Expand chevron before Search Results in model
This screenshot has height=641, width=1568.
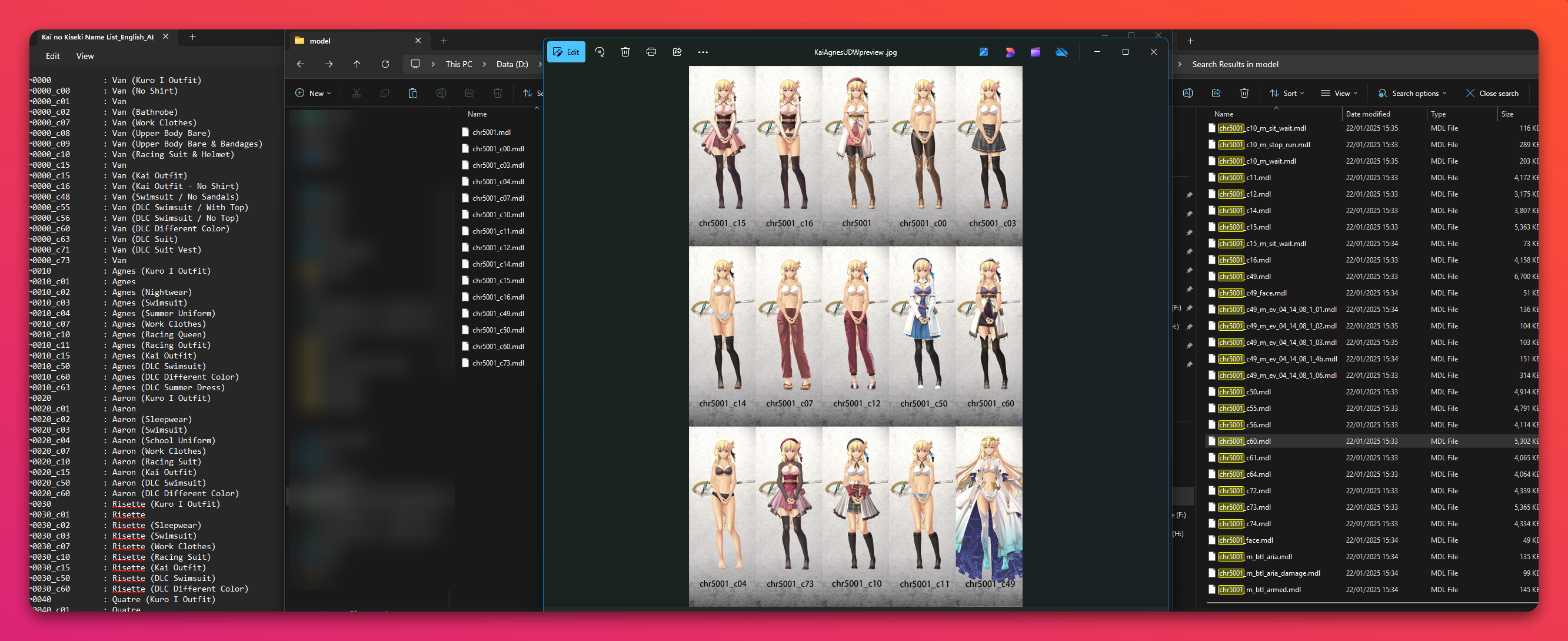1180,64
